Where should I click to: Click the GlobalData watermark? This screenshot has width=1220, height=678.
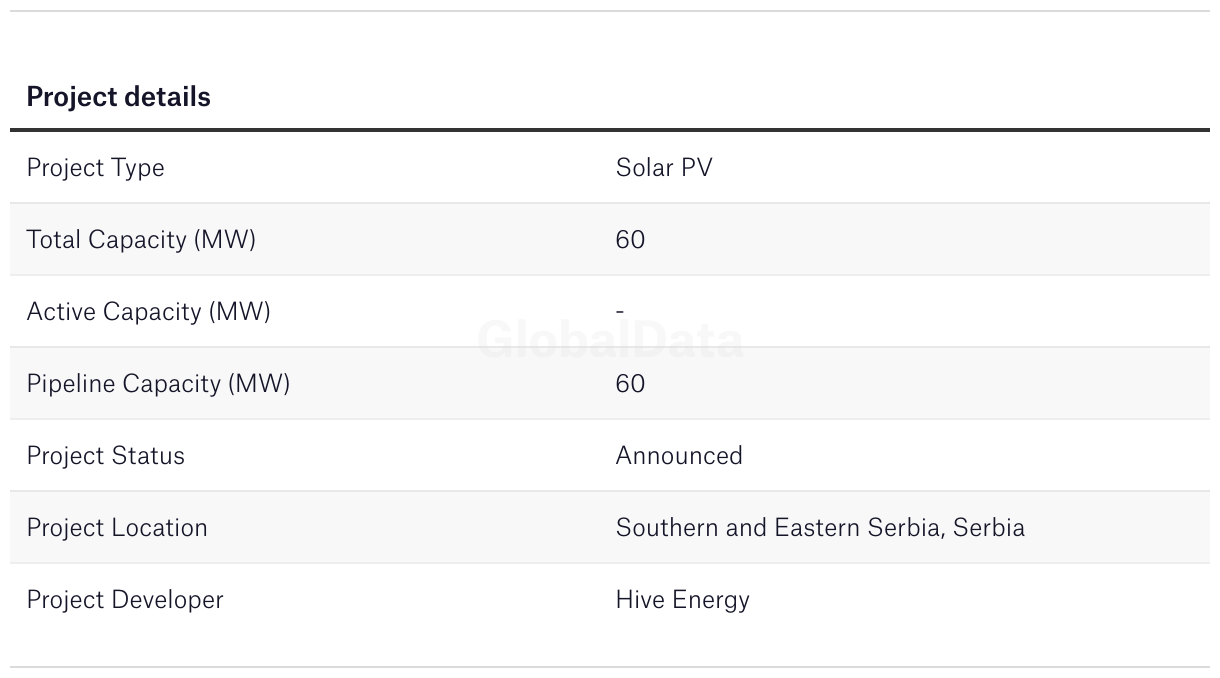tap(610, 341)
